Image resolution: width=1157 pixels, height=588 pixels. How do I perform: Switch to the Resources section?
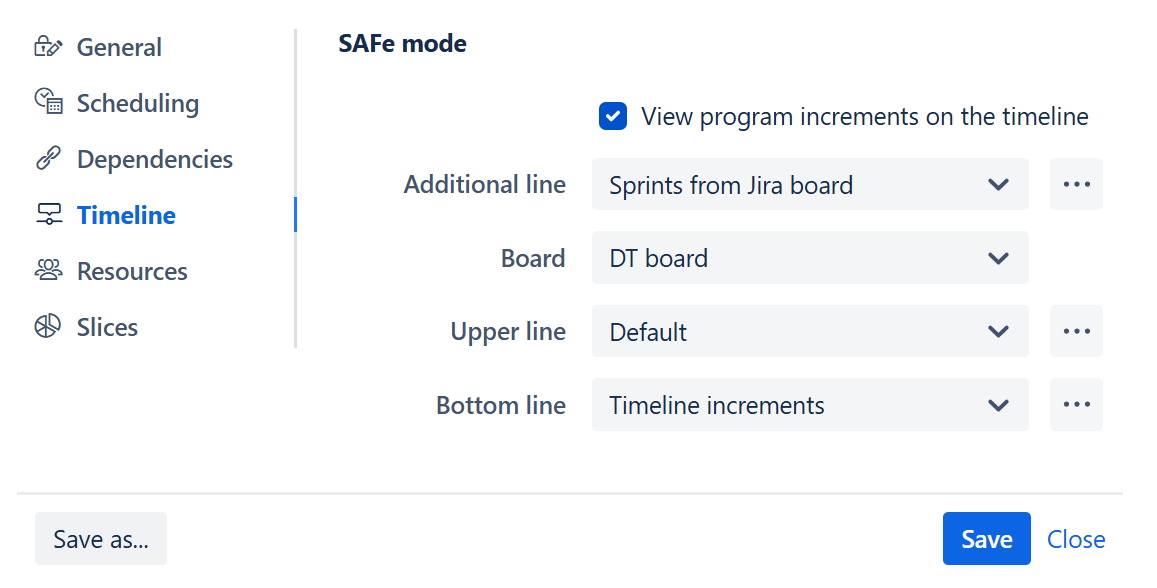click(131, 270)
